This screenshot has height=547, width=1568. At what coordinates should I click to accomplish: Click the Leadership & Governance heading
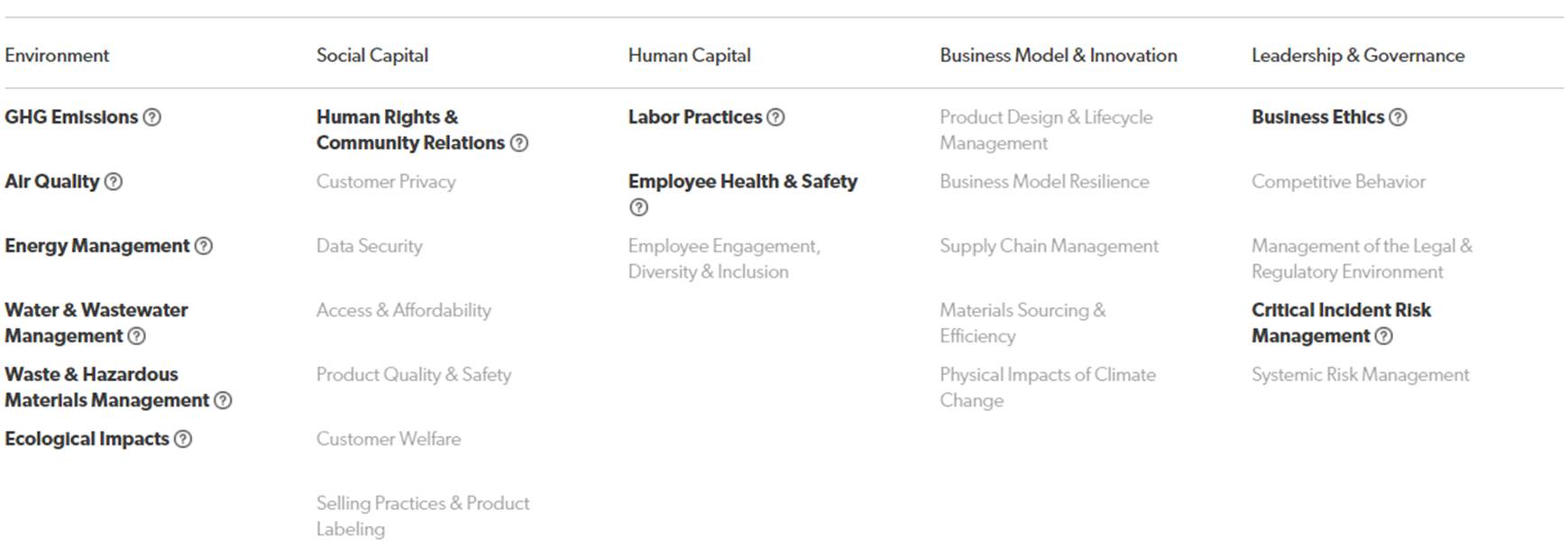[x=1357, y=55]
